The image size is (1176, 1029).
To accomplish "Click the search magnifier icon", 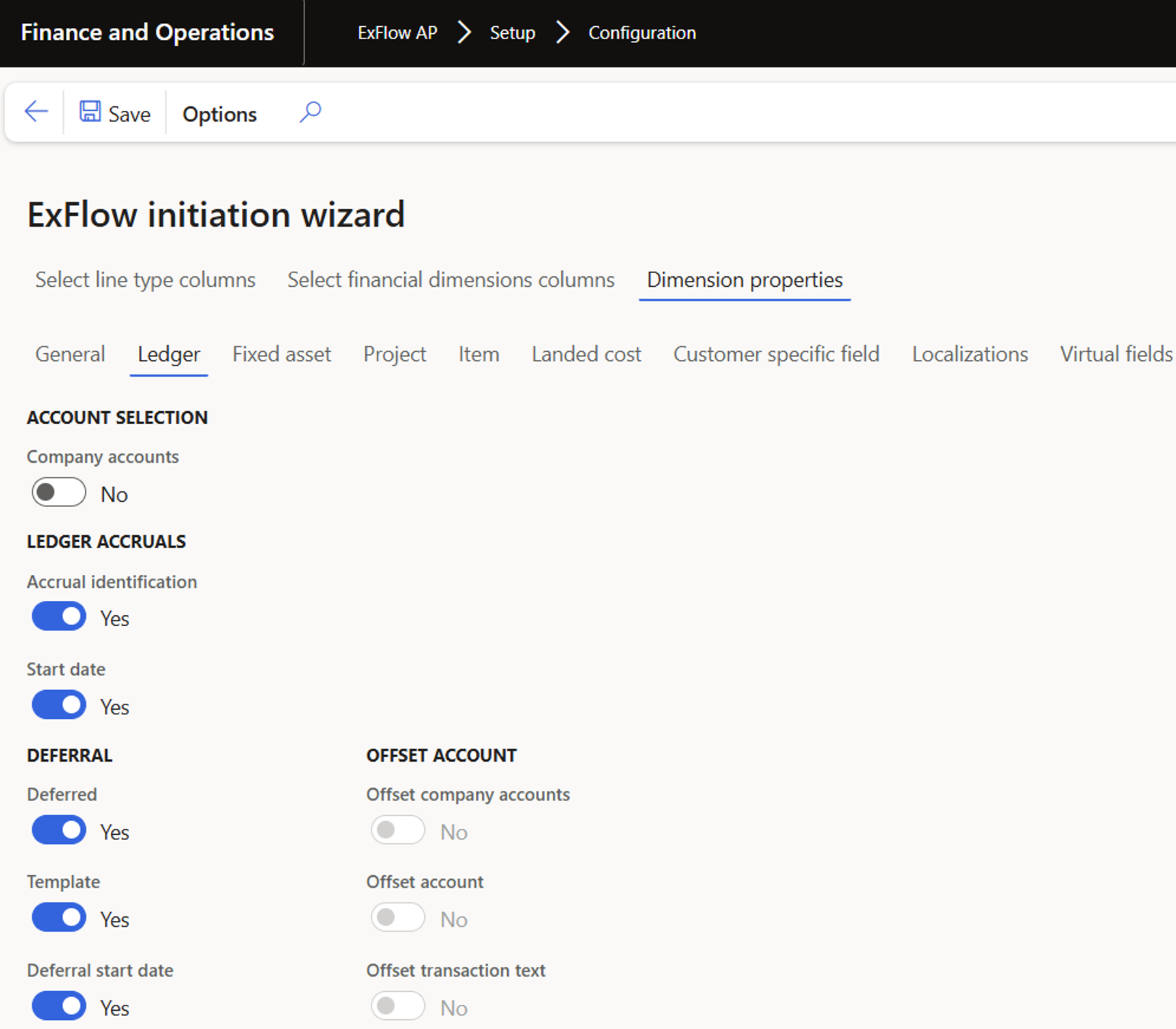I will (x=310, y=112).
